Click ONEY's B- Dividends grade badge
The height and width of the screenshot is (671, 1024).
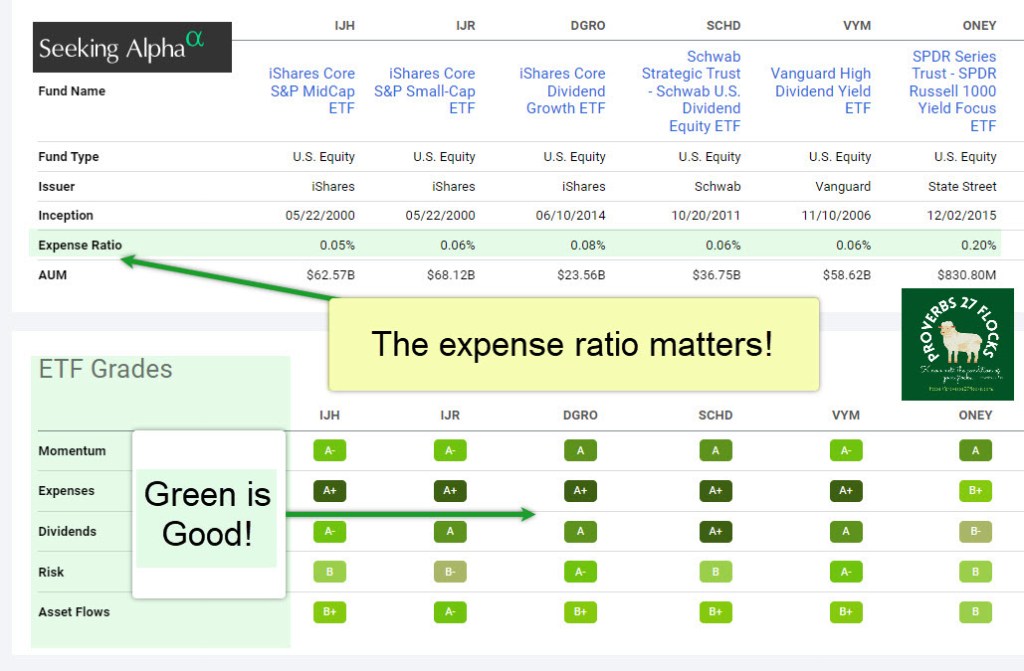pos(975,532)
